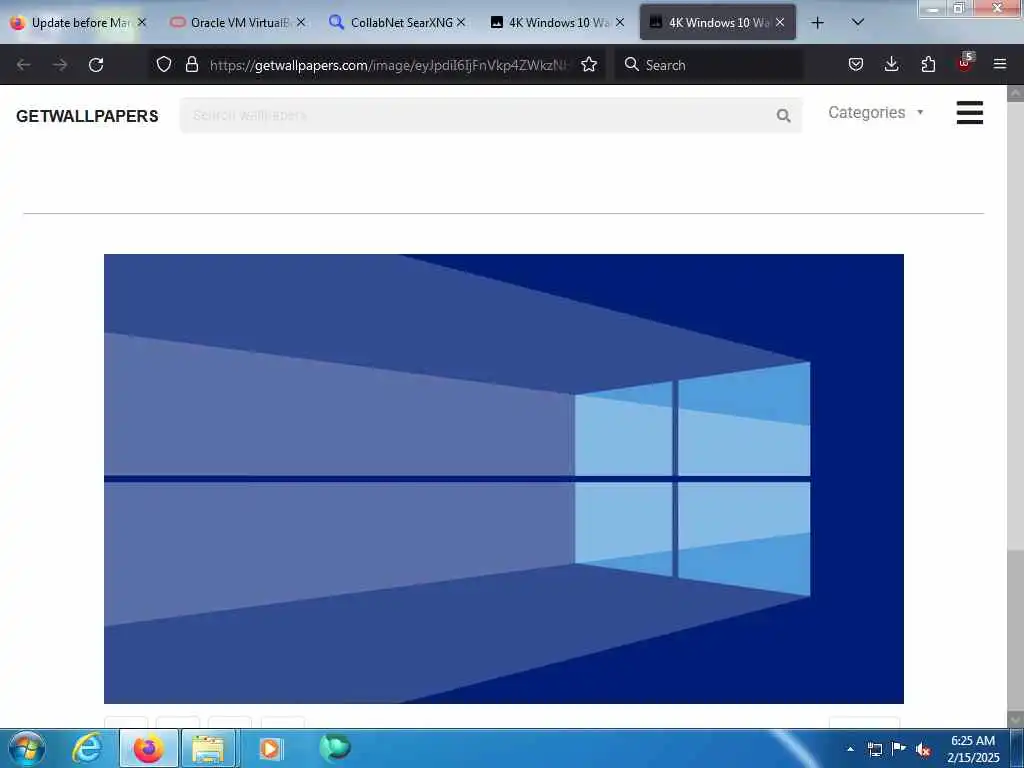Open the extensions puzzle icon
The image size is (1024, 768).
pos(928,64)
